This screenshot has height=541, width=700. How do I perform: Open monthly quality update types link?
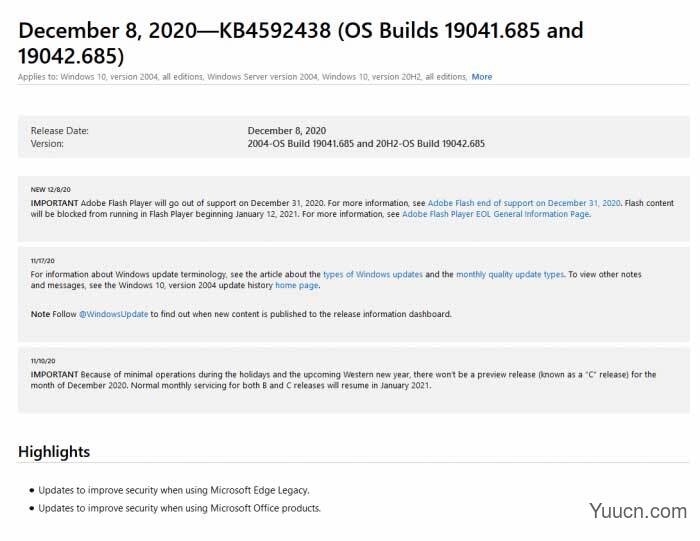pos(510,275)
